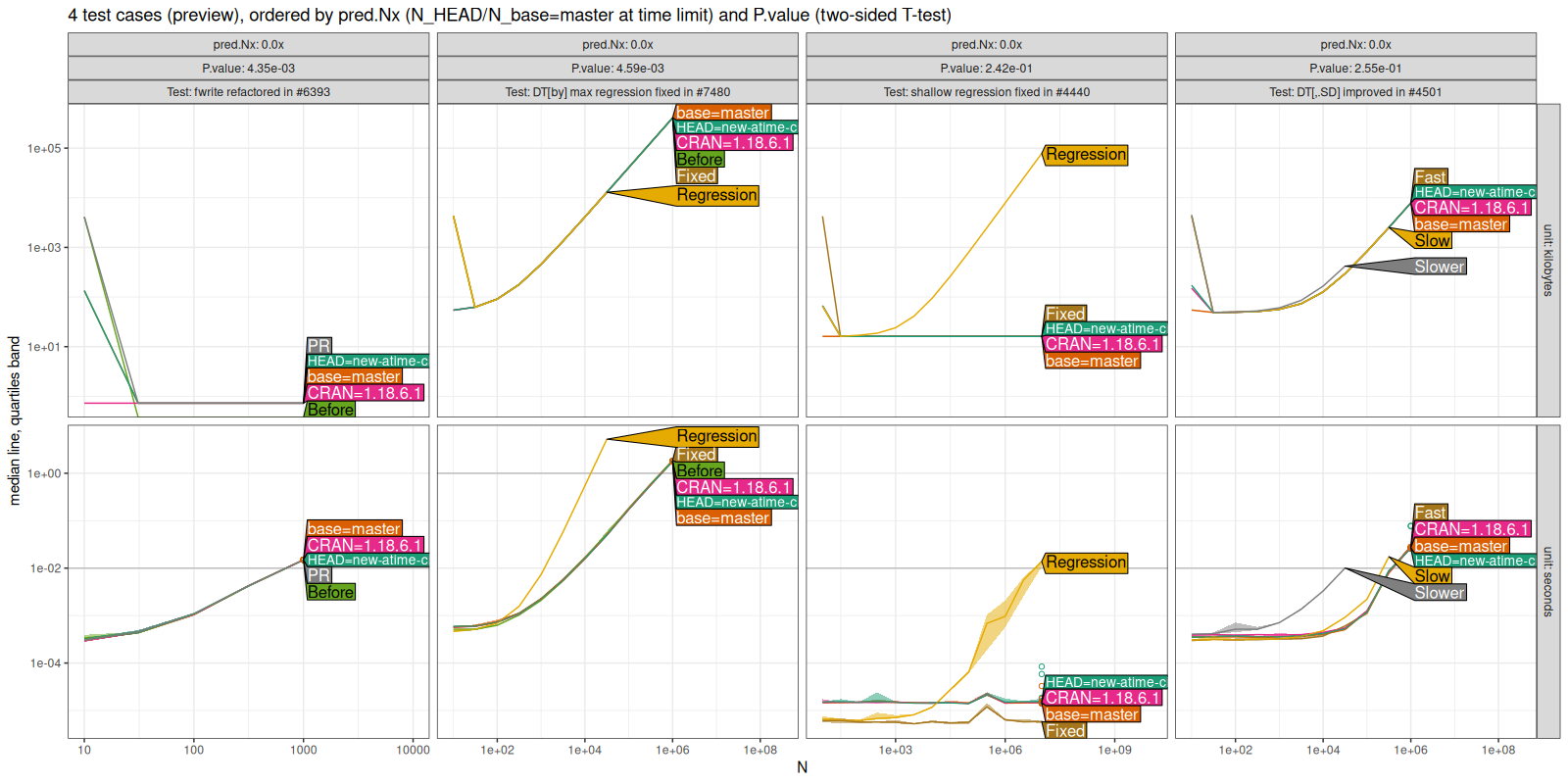Click the 'PR' label in fwrite kilobytes panel
Screen dimensions: 1568x784
318,346
